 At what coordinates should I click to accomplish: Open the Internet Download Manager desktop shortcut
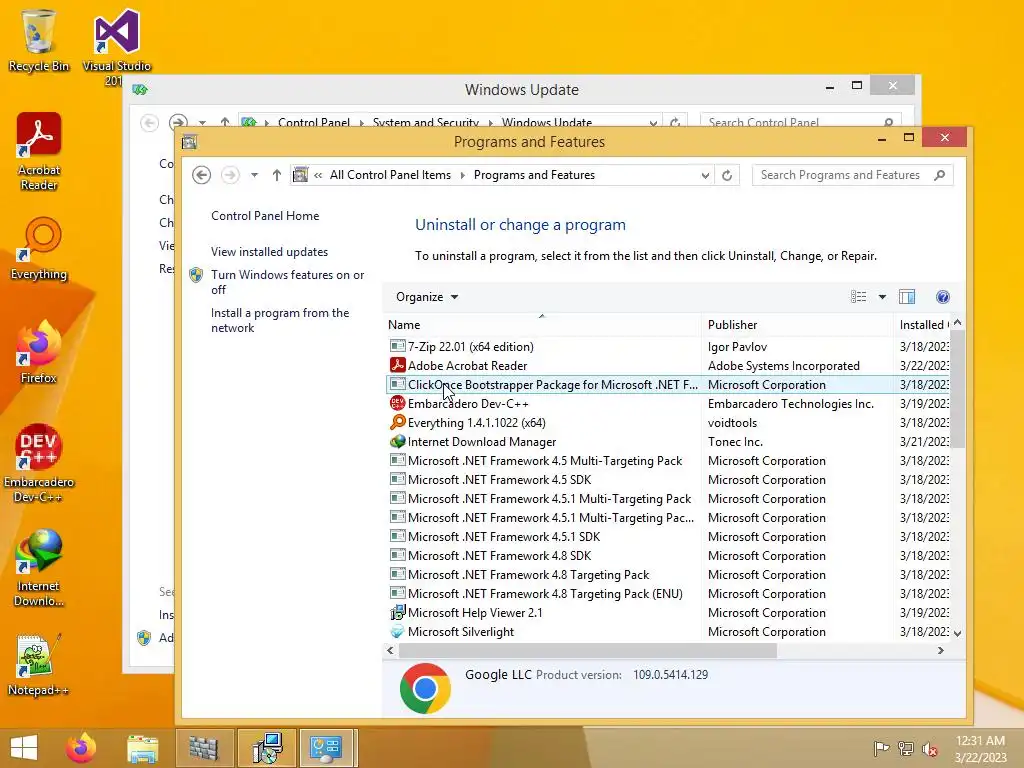click(39, 568)
